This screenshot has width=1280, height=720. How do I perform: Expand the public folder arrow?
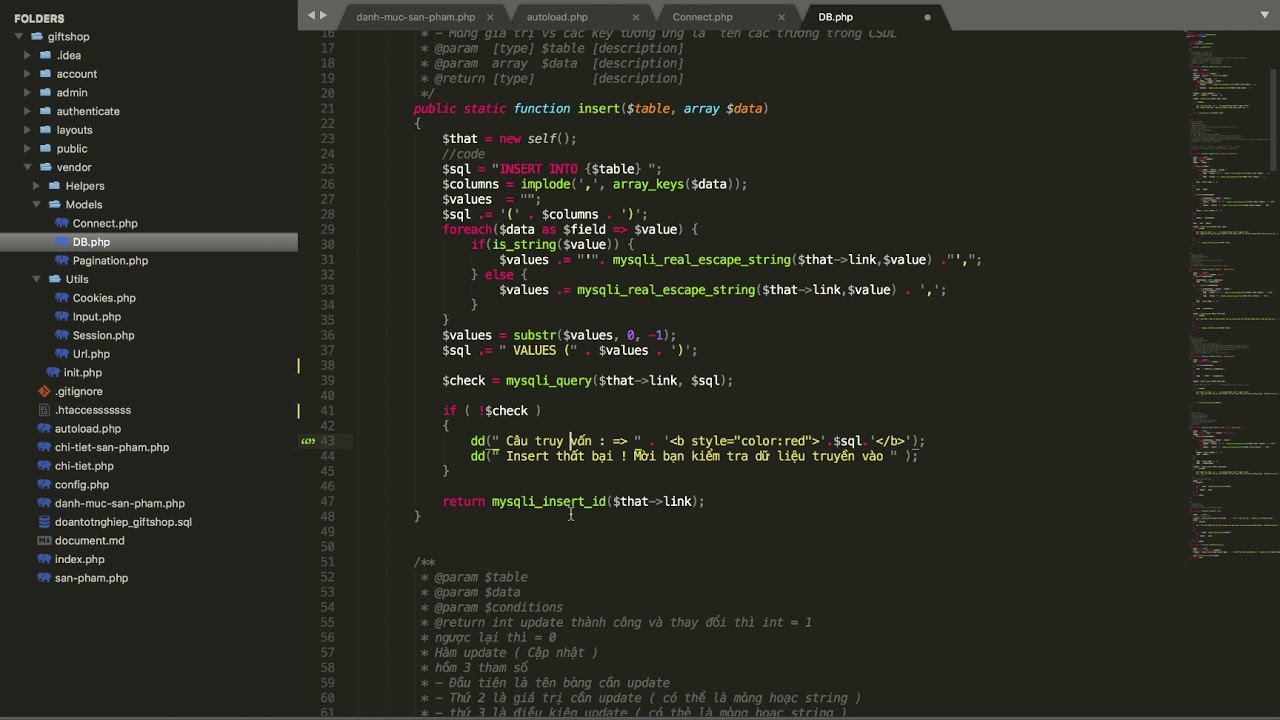pos(27,149)
